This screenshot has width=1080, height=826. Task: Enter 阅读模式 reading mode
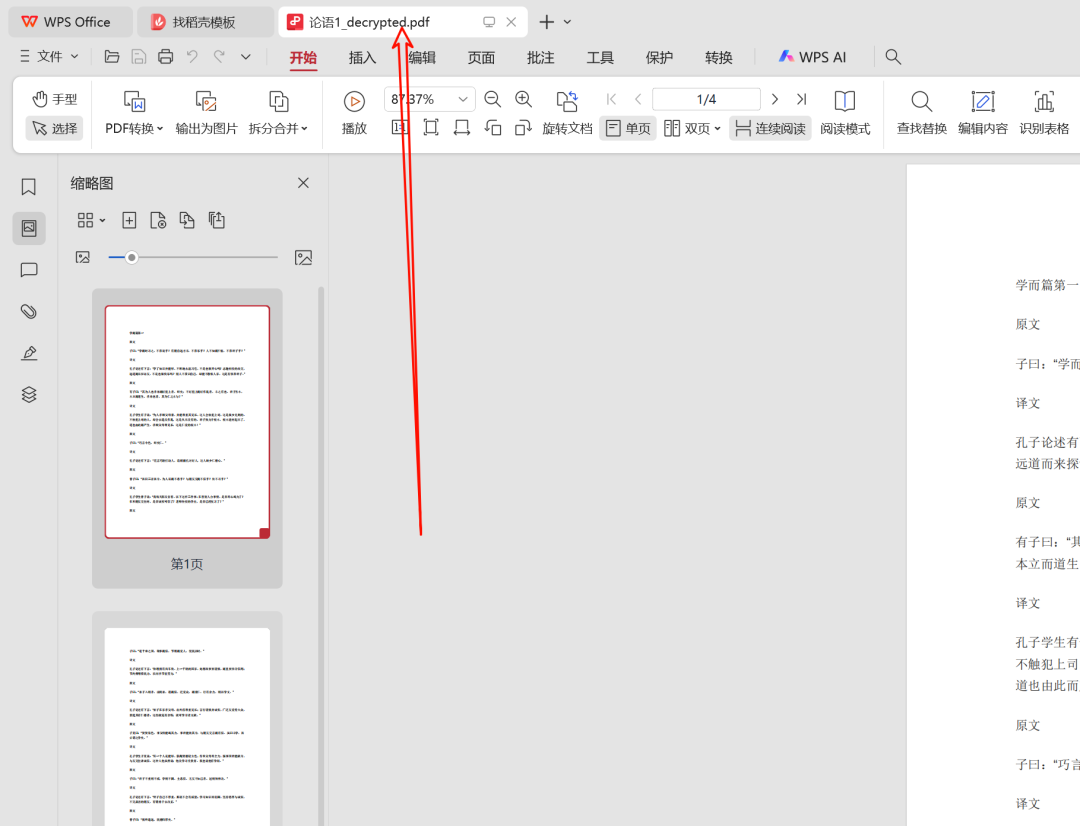pos(845,113)
